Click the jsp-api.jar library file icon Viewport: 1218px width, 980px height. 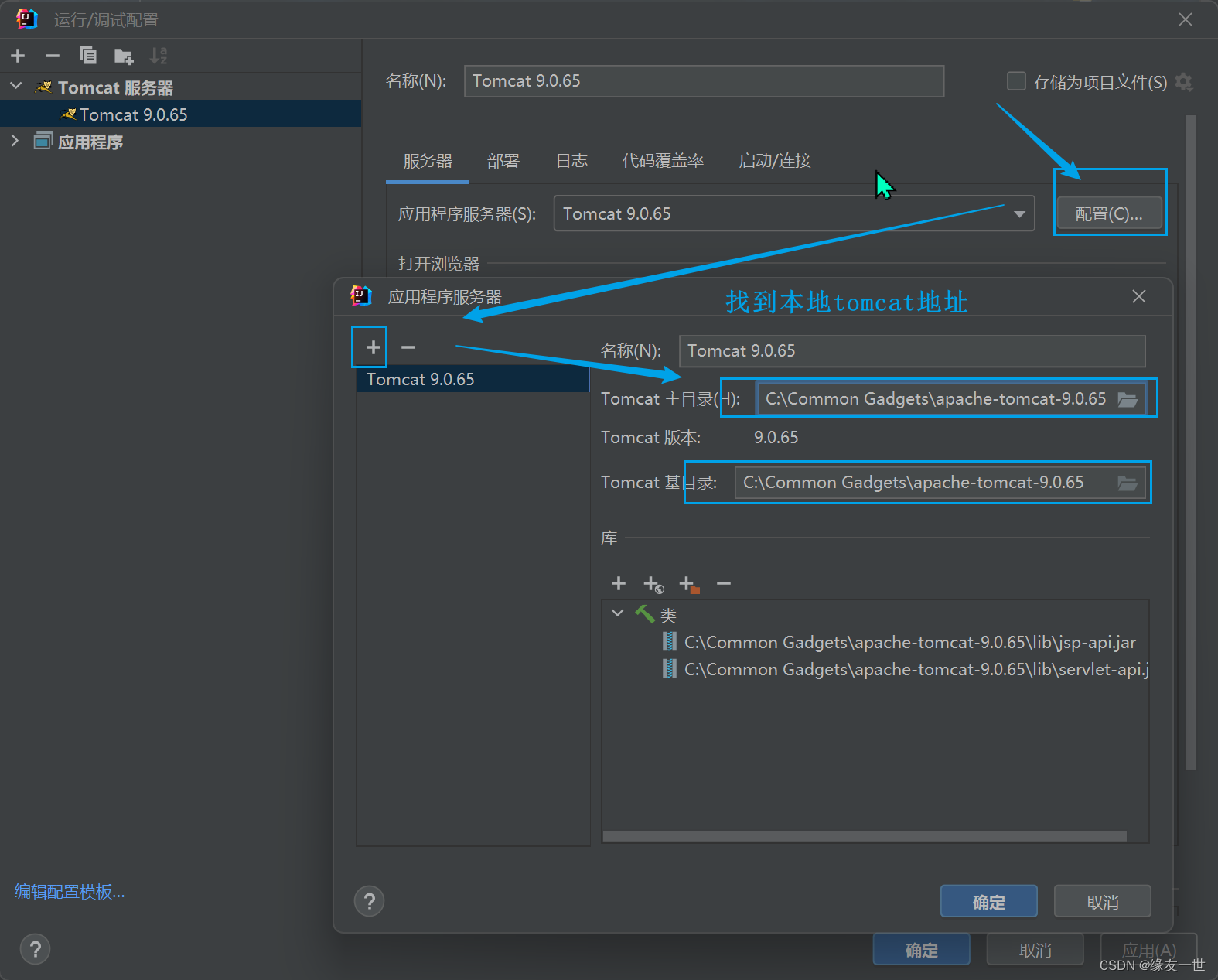point(670,642)
